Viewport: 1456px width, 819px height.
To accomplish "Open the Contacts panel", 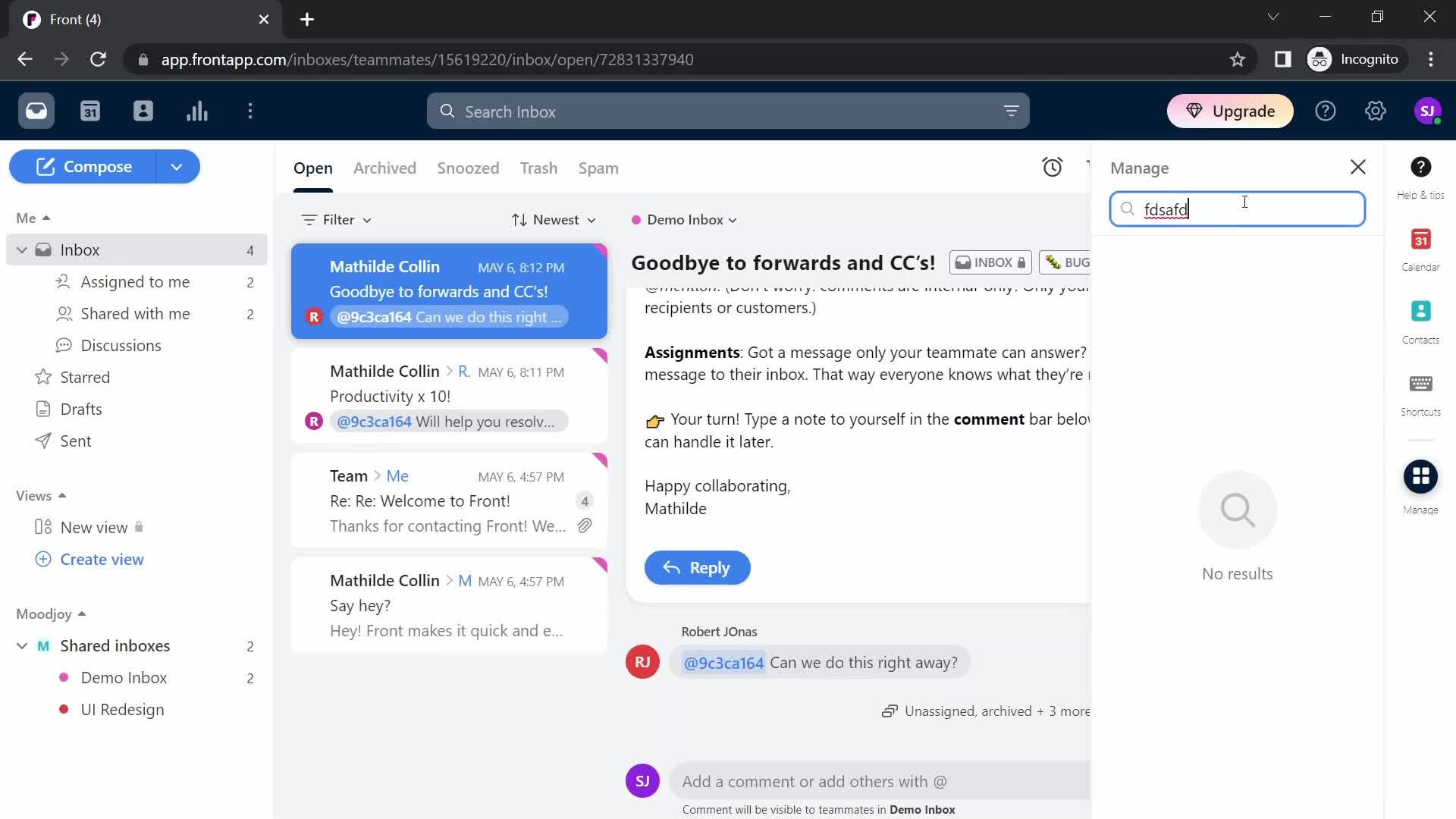I will coord(1420,312).
